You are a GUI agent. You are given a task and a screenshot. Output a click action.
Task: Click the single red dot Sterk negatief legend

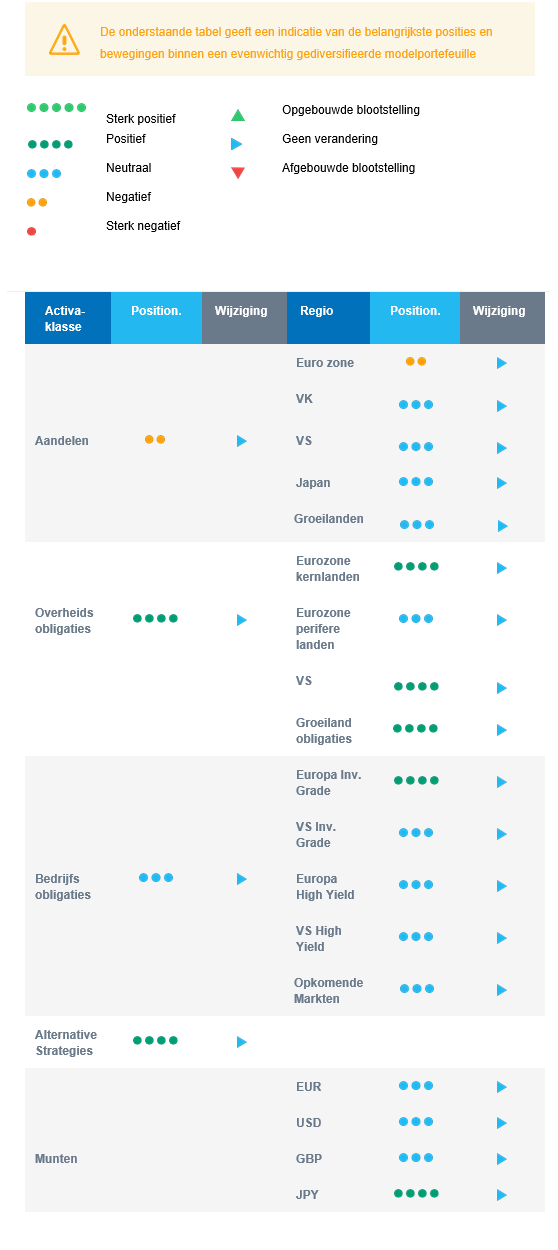pyautogui.click(x=31, y=231)
